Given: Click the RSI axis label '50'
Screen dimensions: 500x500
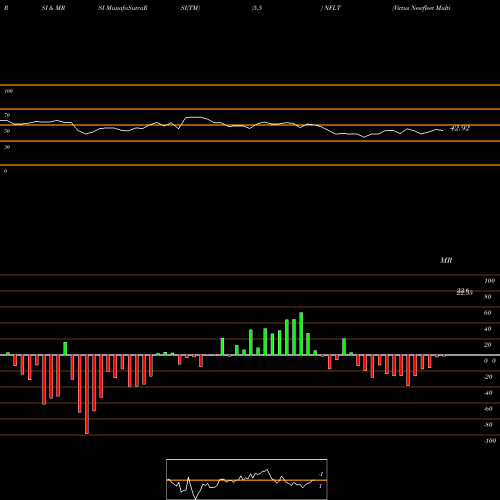Looking at the screenshot, I should 7,131.
